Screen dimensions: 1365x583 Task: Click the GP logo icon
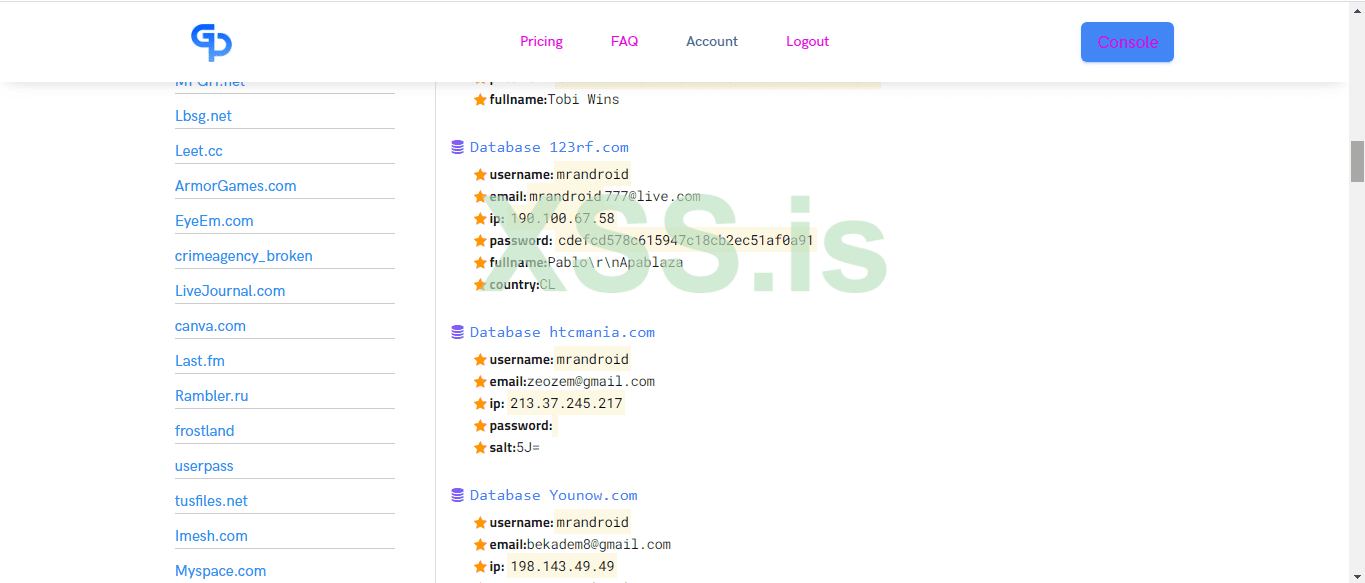coord(211,42)
